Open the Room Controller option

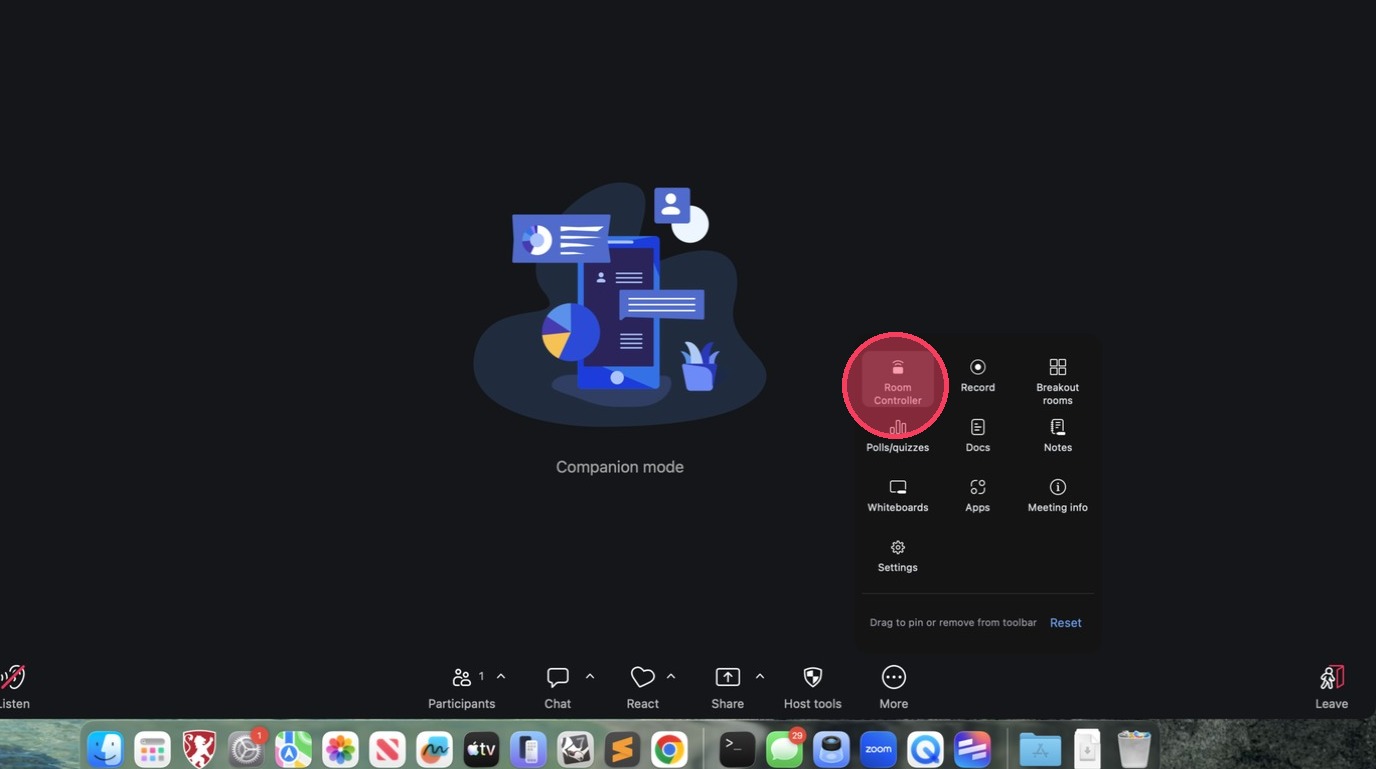pyautogui.click(x=897, y=381)
